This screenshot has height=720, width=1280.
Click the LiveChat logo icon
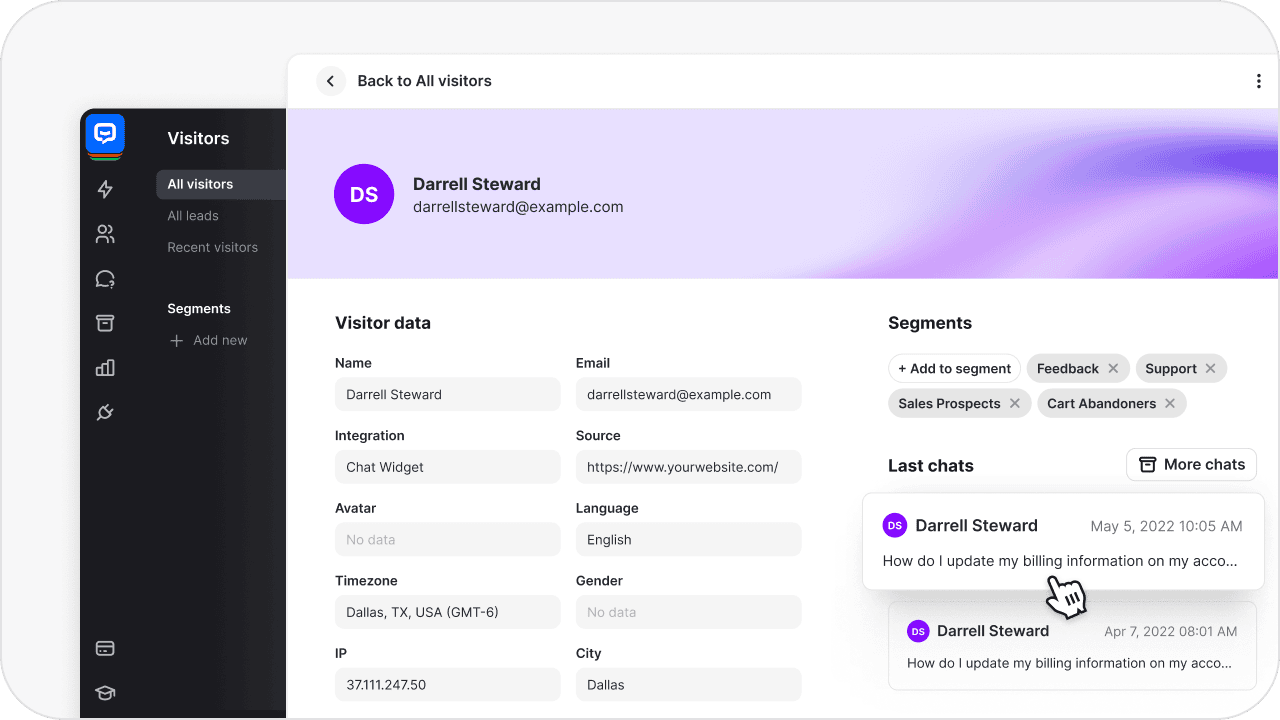point(105,135)
